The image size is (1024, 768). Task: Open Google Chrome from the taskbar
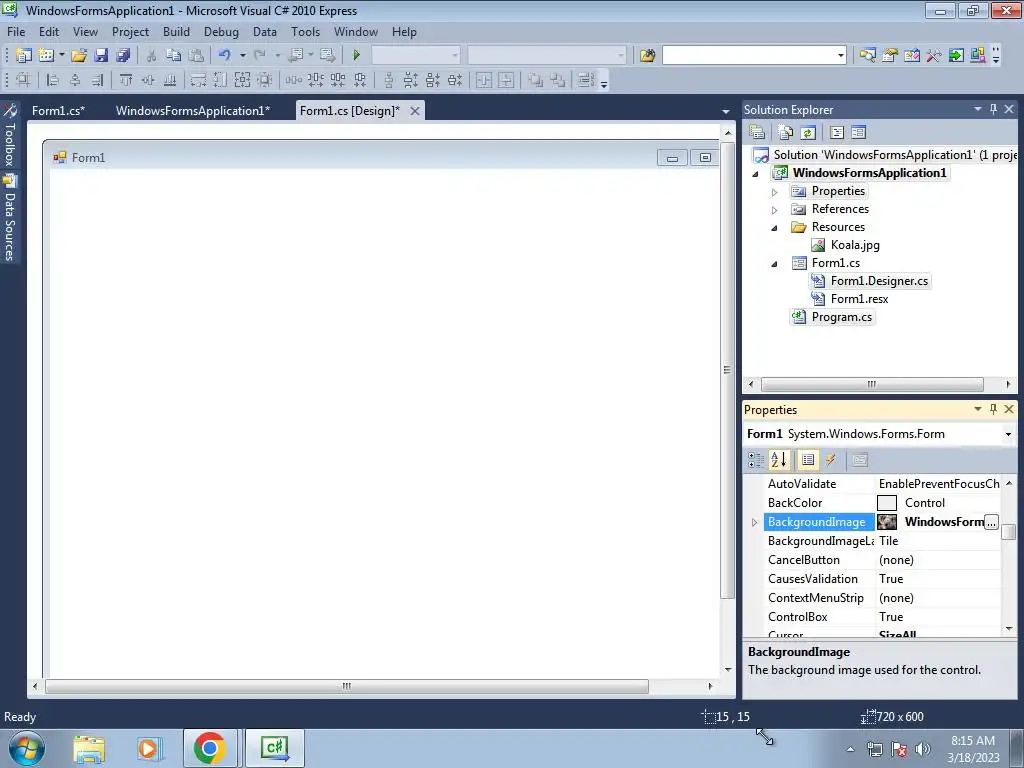click(209, 748)
